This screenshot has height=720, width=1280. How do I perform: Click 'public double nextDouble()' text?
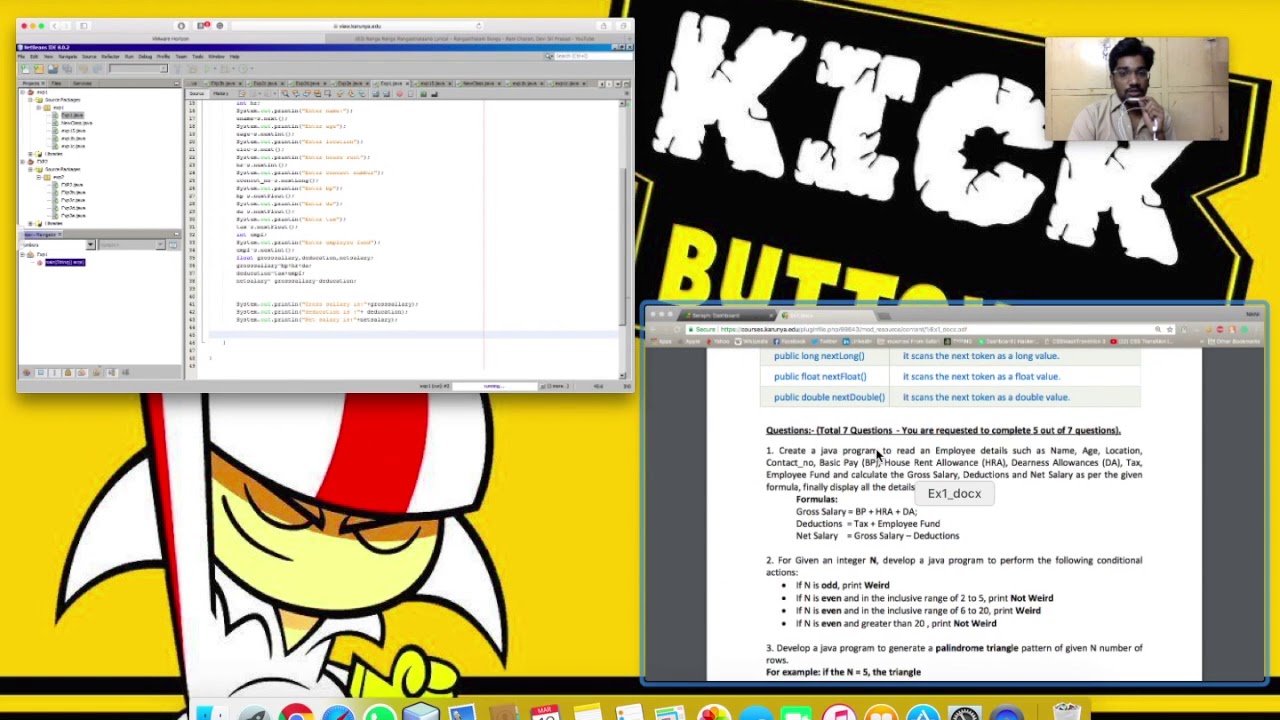click(x=829, y=397)
